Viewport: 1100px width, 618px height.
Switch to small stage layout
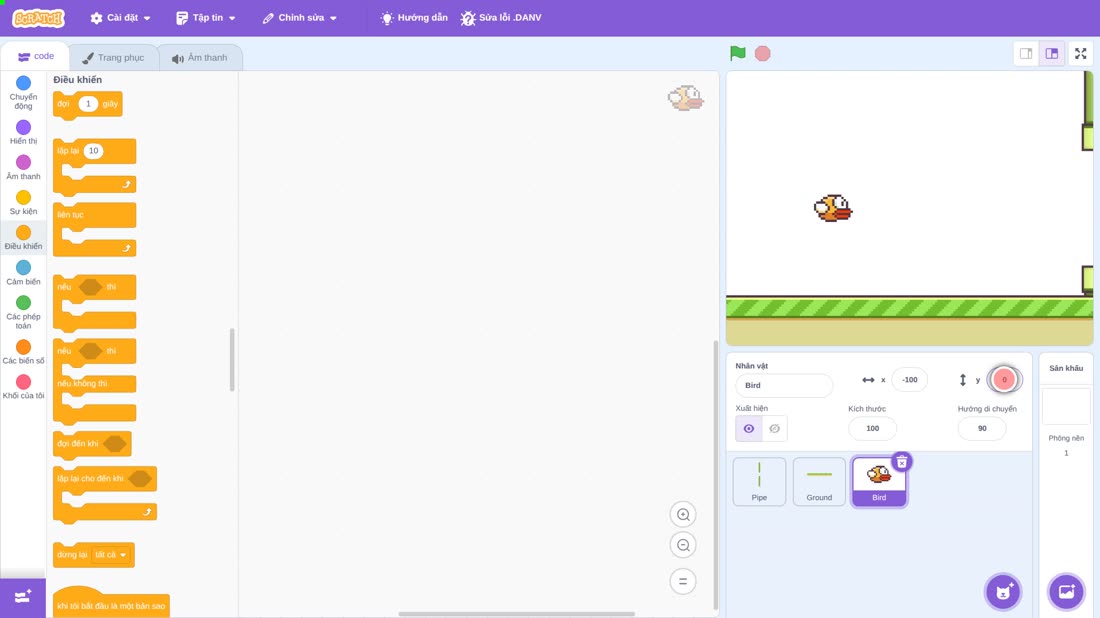pyautogui.click(x=1026, y=53)
